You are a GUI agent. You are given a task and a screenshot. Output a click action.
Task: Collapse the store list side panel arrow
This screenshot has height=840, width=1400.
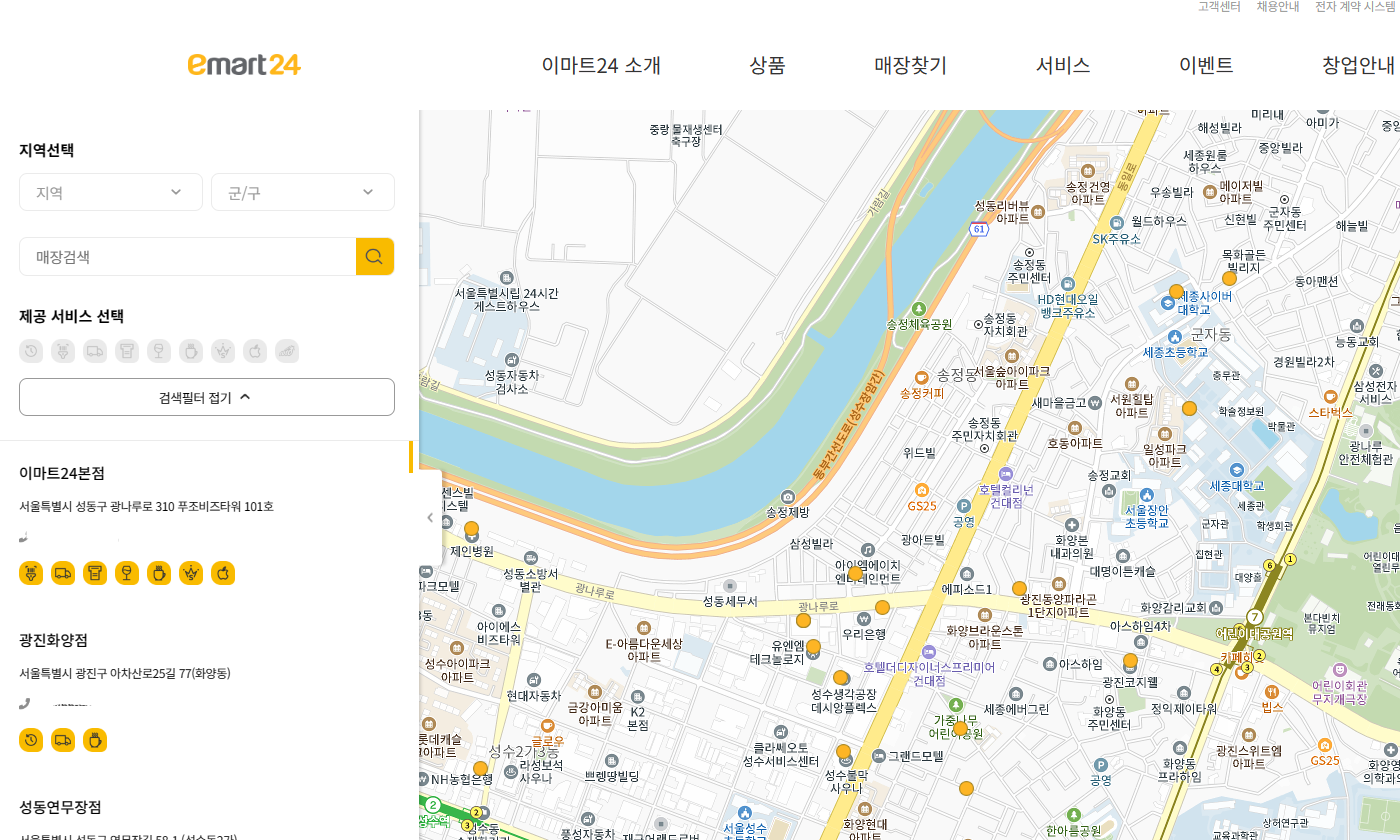(x=430, y=518)
